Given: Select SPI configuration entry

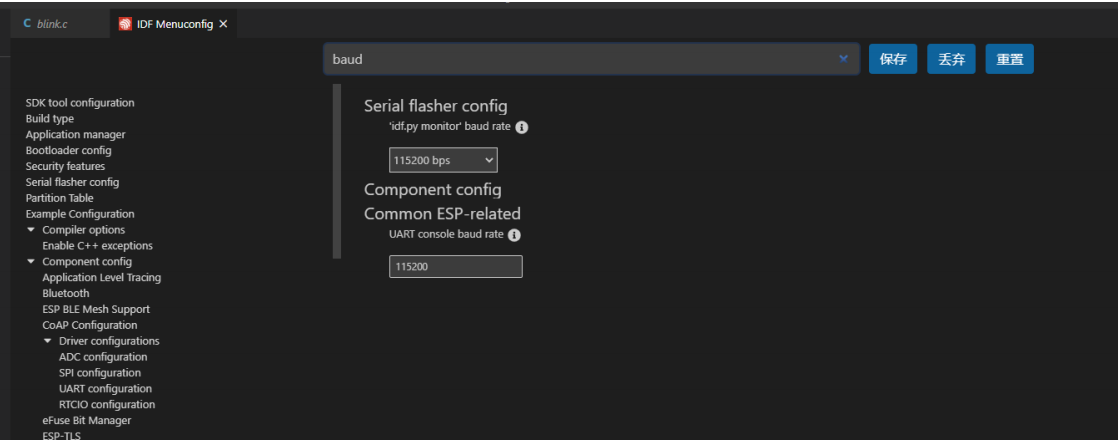Looking at the screenshot, I should point(100,373).
